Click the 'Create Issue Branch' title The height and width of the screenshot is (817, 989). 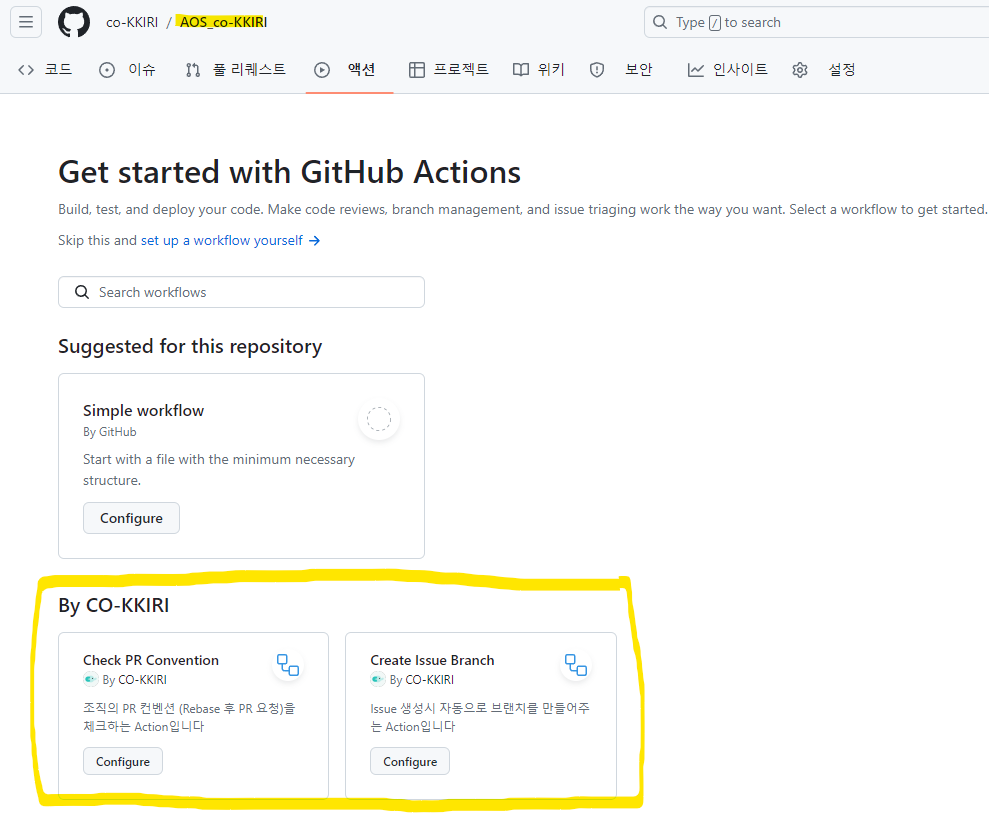coord(432,660)
